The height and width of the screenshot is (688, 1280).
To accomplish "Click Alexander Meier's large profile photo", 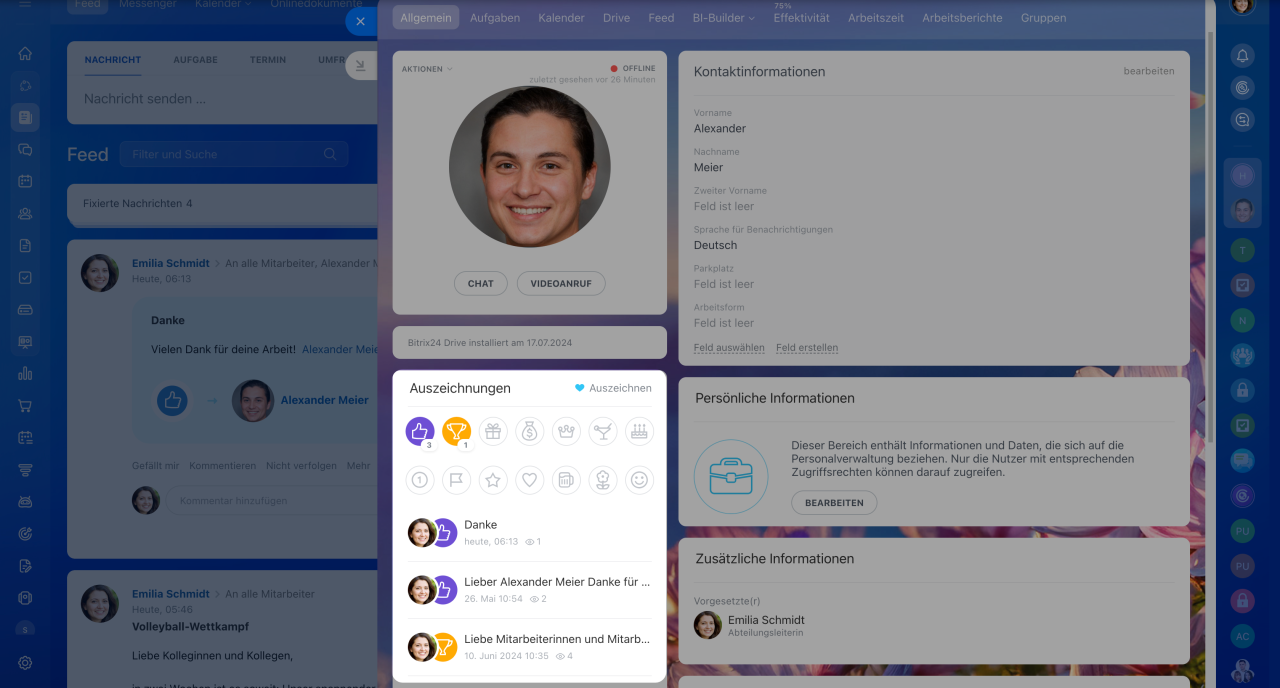I will pyautogui.click(x=529, y=167).
